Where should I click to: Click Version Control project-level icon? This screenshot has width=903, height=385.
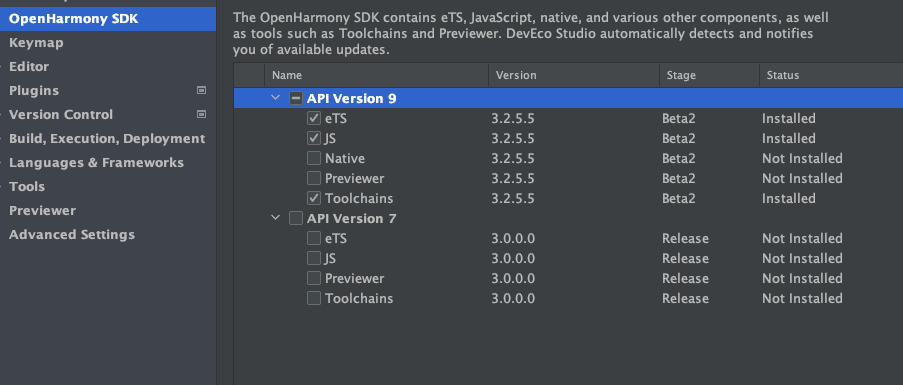click(x=201, y=115)
